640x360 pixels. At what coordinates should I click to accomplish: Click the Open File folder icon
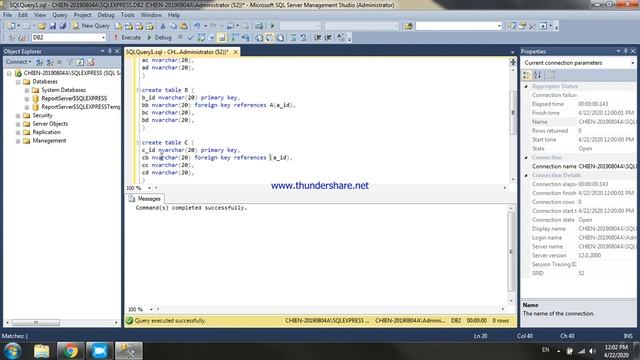click(41, 26)
